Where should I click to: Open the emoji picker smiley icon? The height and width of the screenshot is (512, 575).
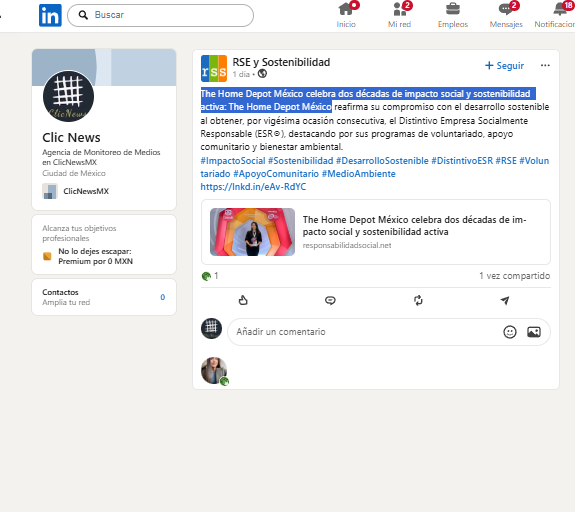510,332
